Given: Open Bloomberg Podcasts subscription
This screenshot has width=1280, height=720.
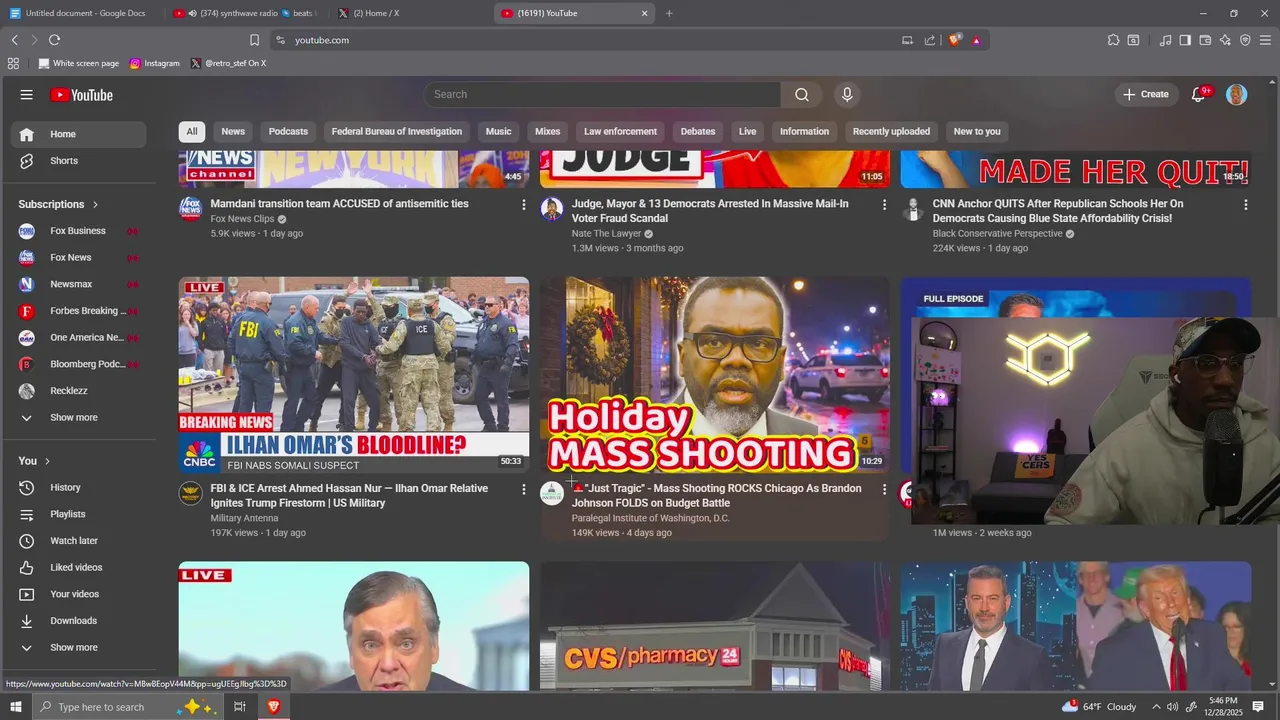Looking at the screenshot, I should (x=78, y=364).
